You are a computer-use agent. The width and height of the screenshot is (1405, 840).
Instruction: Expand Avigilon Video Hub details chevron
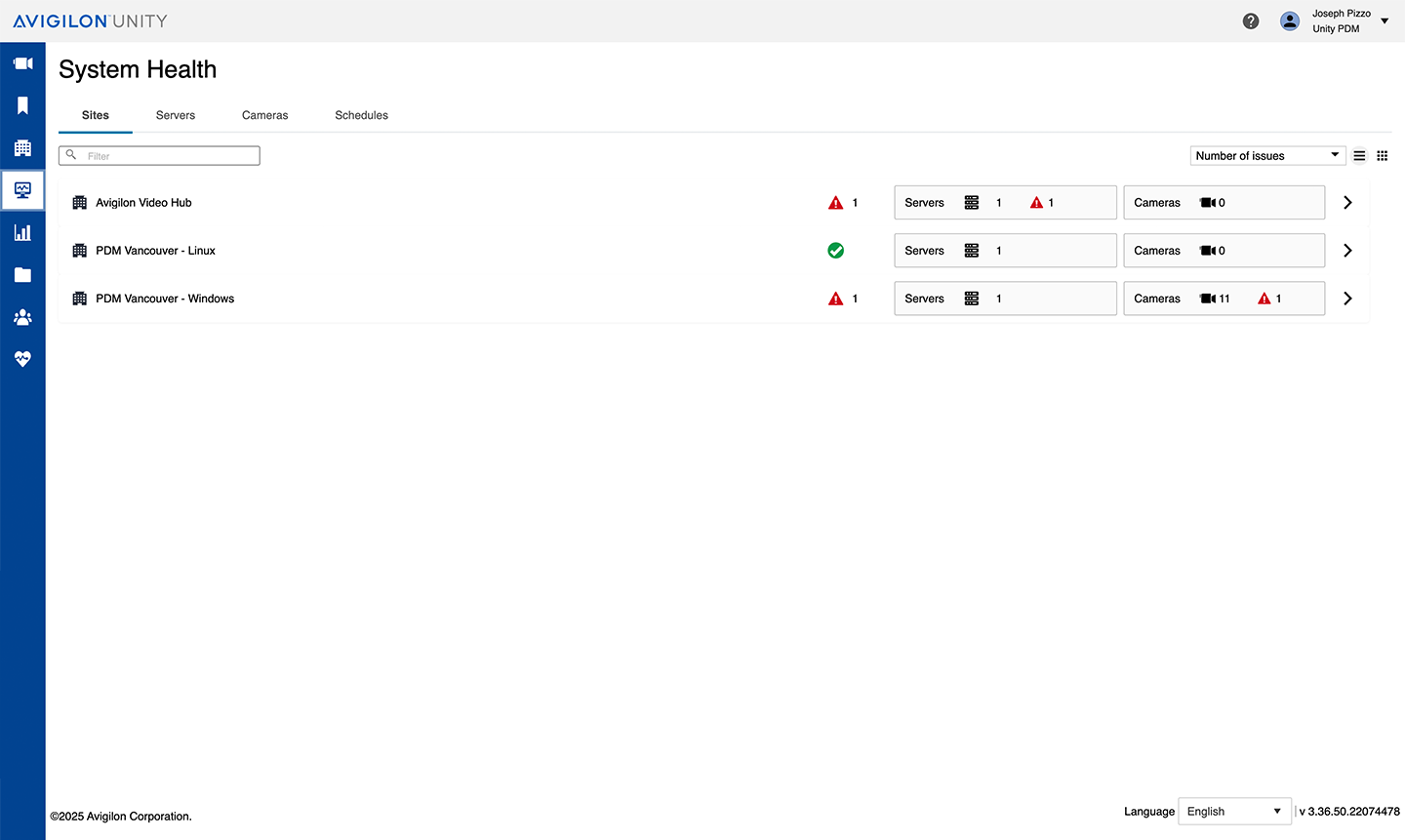(x=1347, y=203)
